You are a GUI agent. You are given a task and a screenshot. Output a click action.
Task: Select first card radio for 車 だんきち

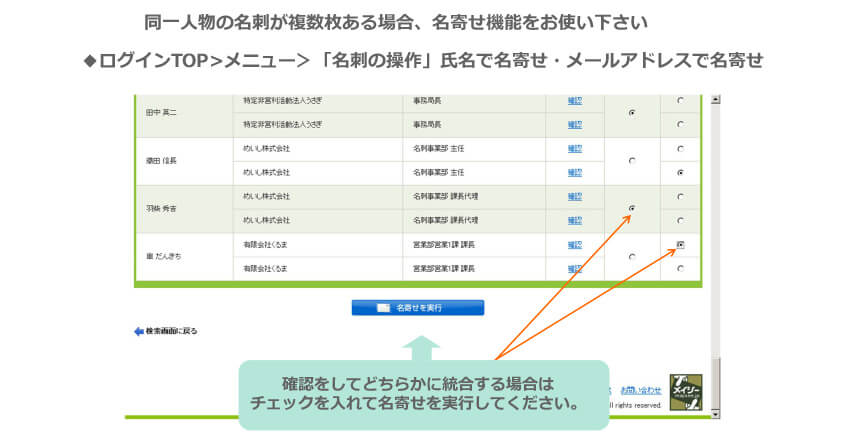[x=680, y=245]
